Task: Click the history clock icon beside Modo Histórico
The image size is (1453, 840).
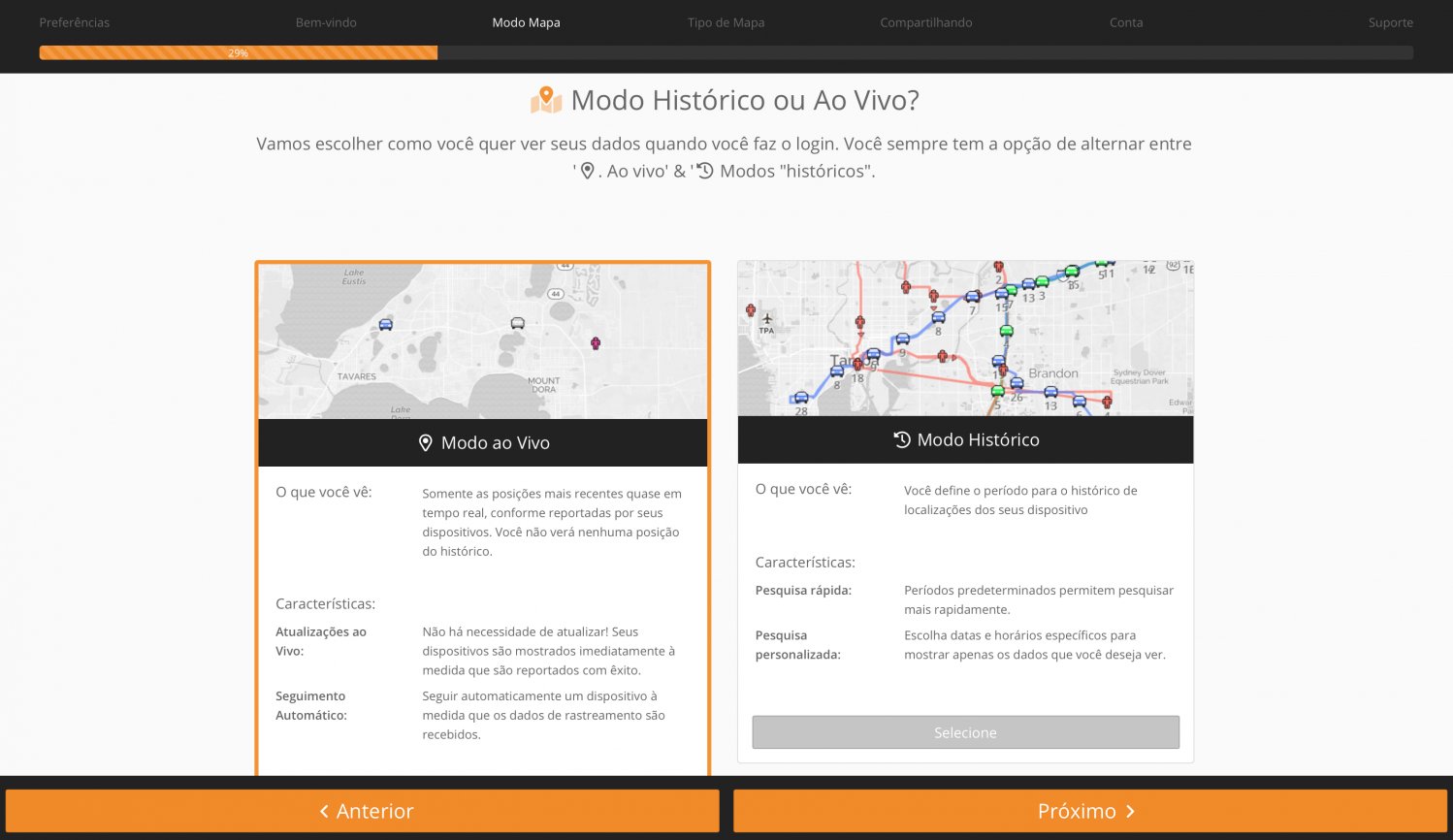Action: click(902, 439)
